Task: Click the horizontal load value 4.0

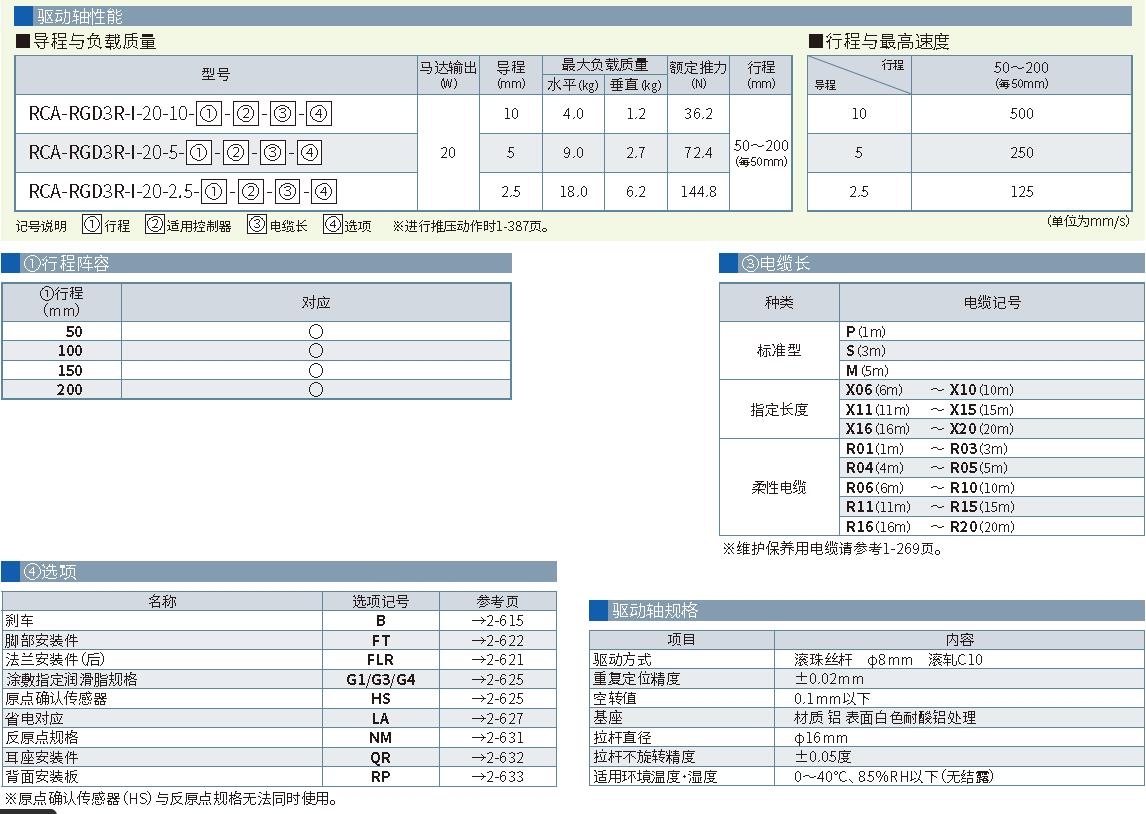Action: (x=573, y=114)
